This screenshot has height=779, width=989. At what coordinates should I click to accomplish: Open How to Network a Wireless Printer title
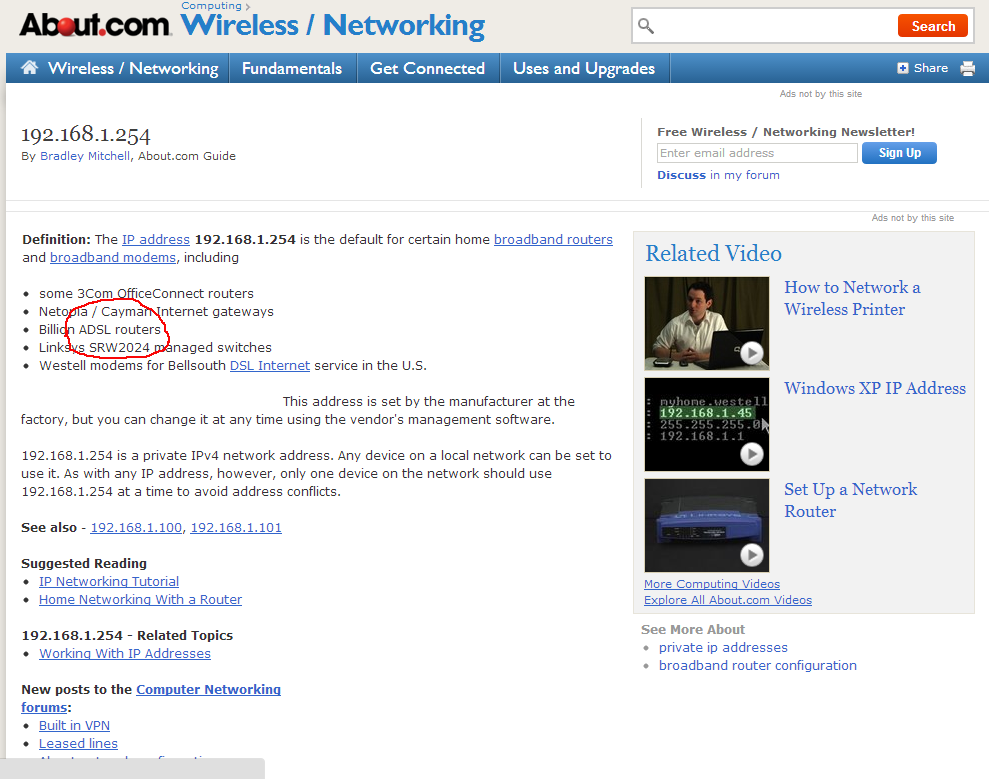coord(852,298)
